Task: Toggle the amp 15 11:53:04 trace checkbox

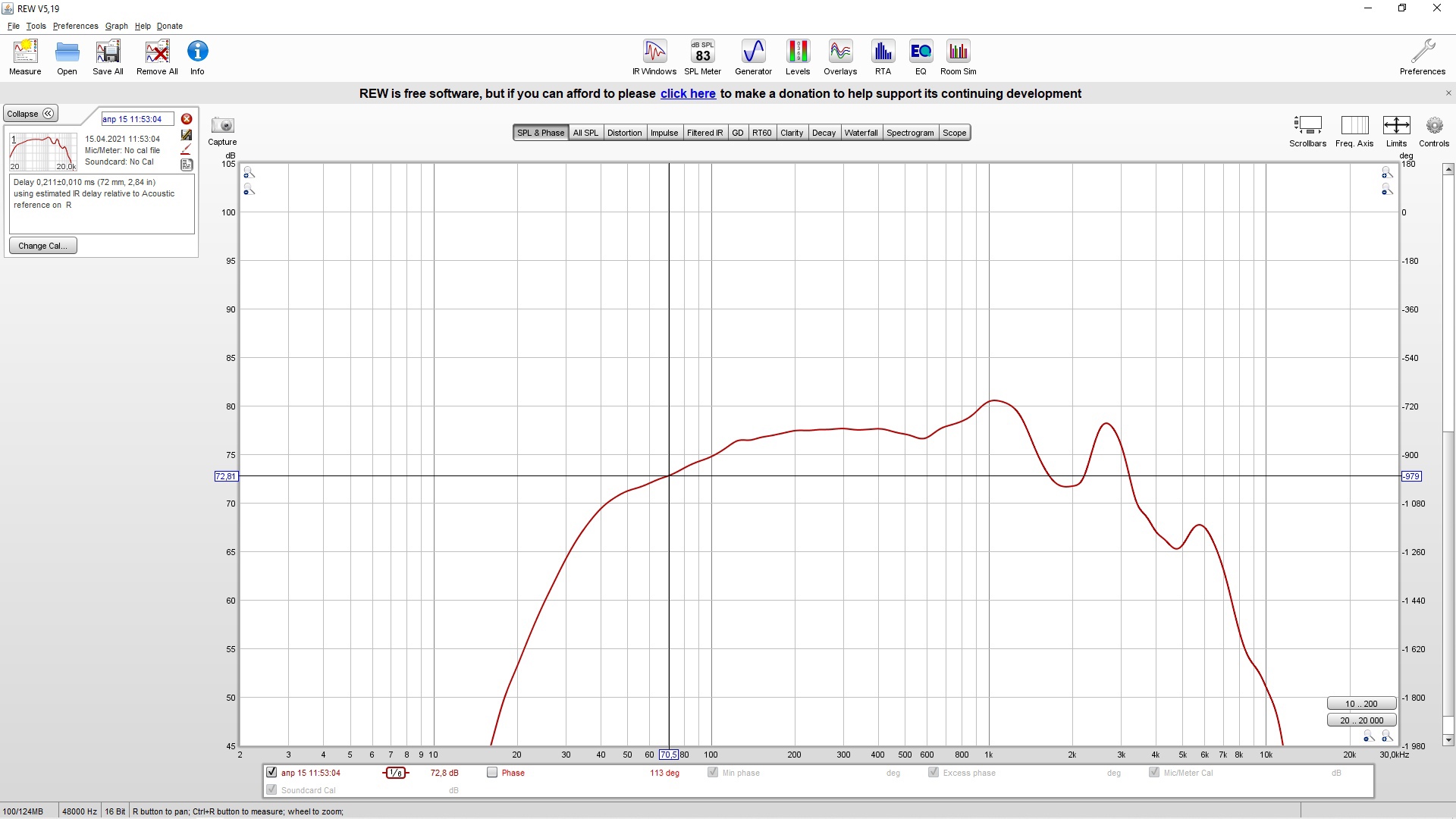Action: pyautogui.click(x=271, y=772)
